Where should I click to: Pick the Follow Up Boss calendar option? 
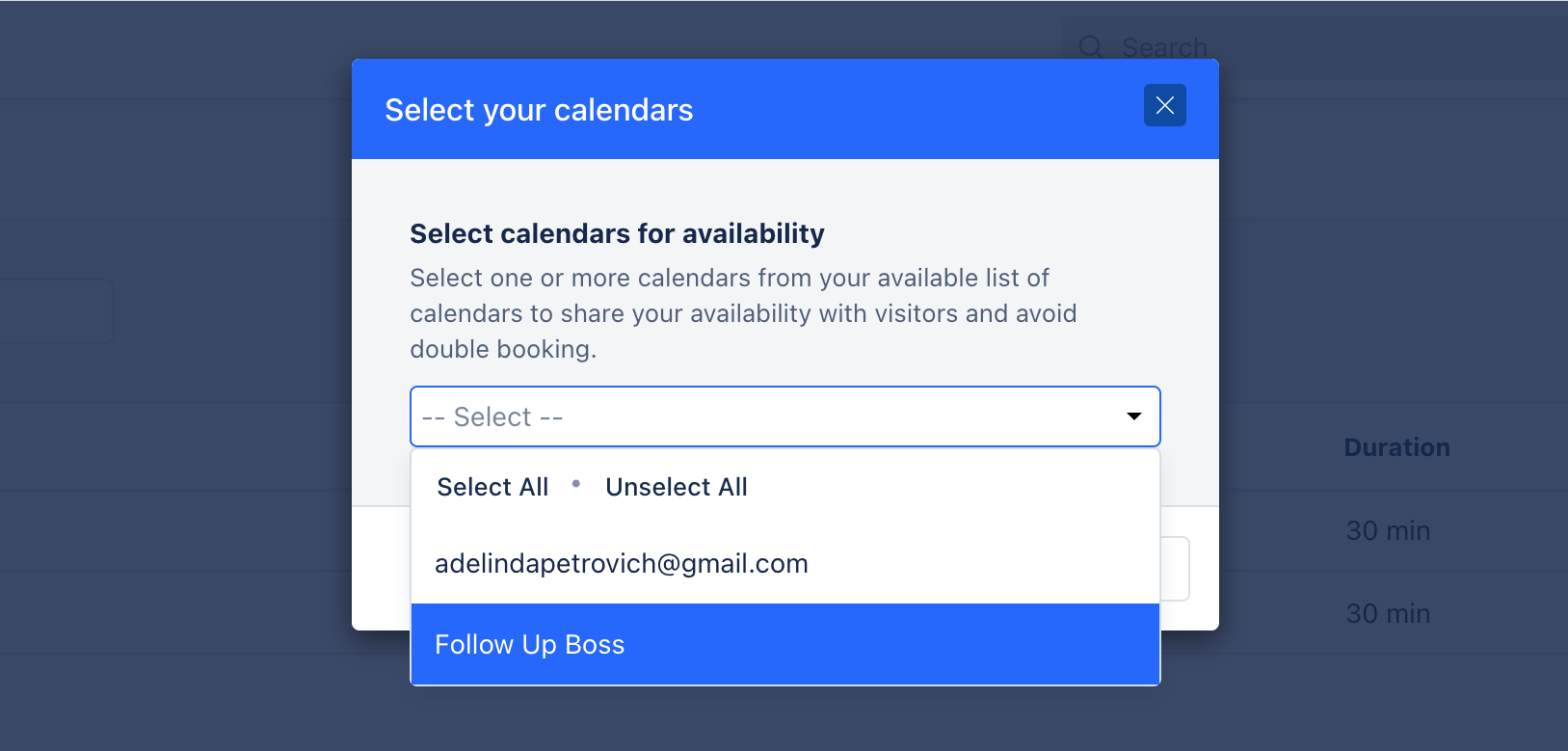(784, 644)
